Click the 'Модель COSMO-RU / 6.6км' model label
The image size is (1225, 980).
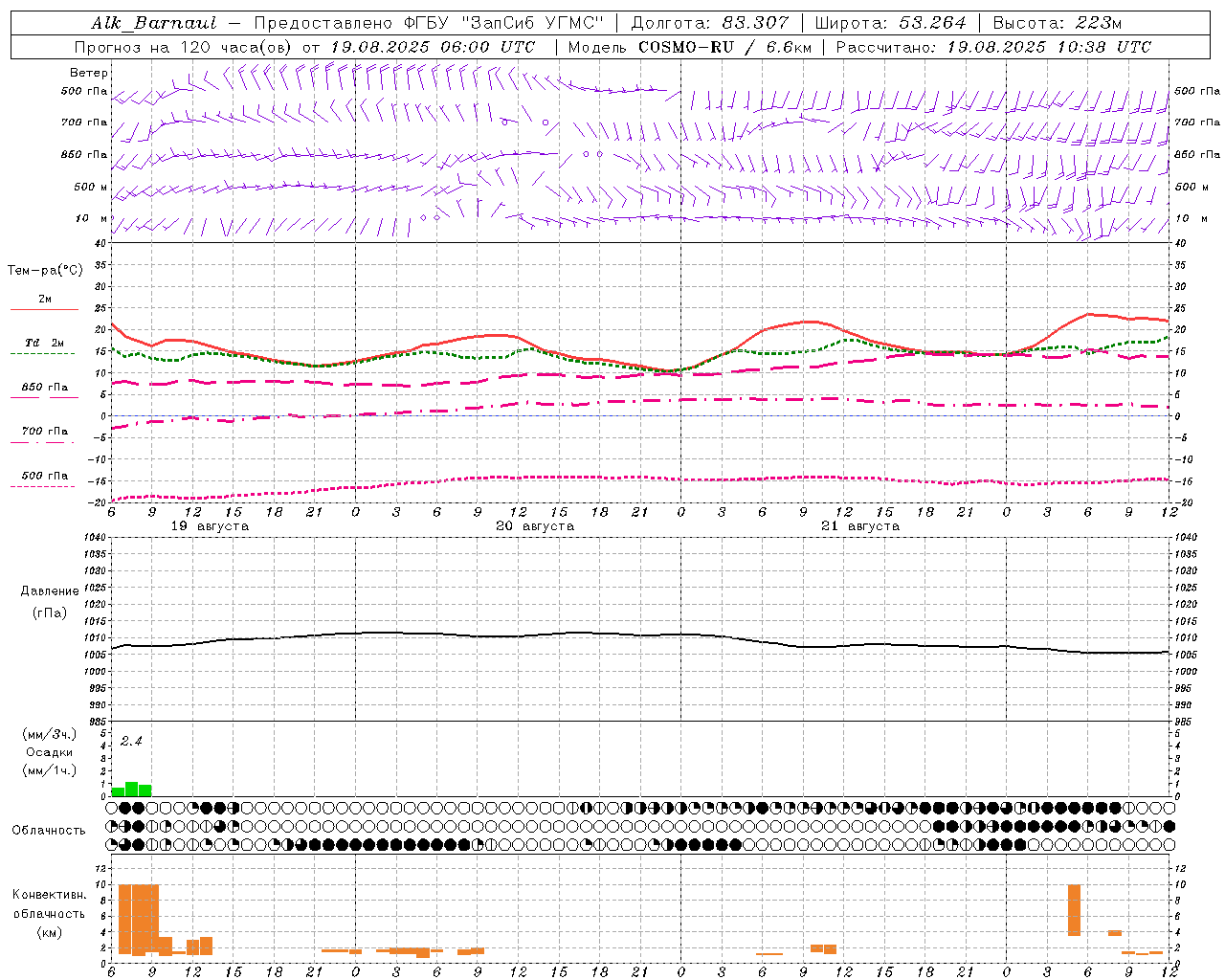(x=690, y=47)
